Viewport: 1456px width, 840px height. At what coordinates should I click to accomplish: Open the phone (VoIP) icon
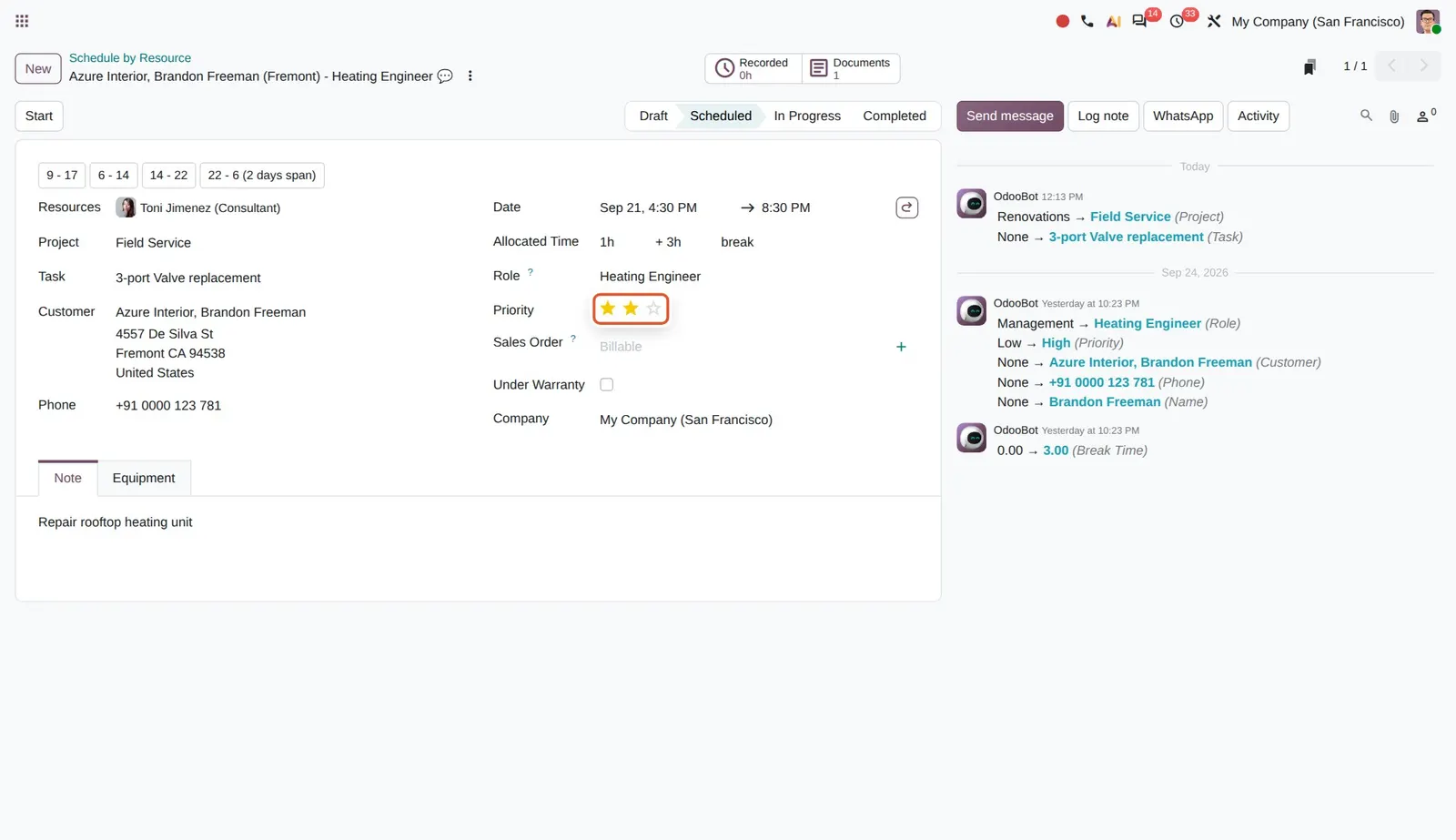click(x=1087, y=21)
